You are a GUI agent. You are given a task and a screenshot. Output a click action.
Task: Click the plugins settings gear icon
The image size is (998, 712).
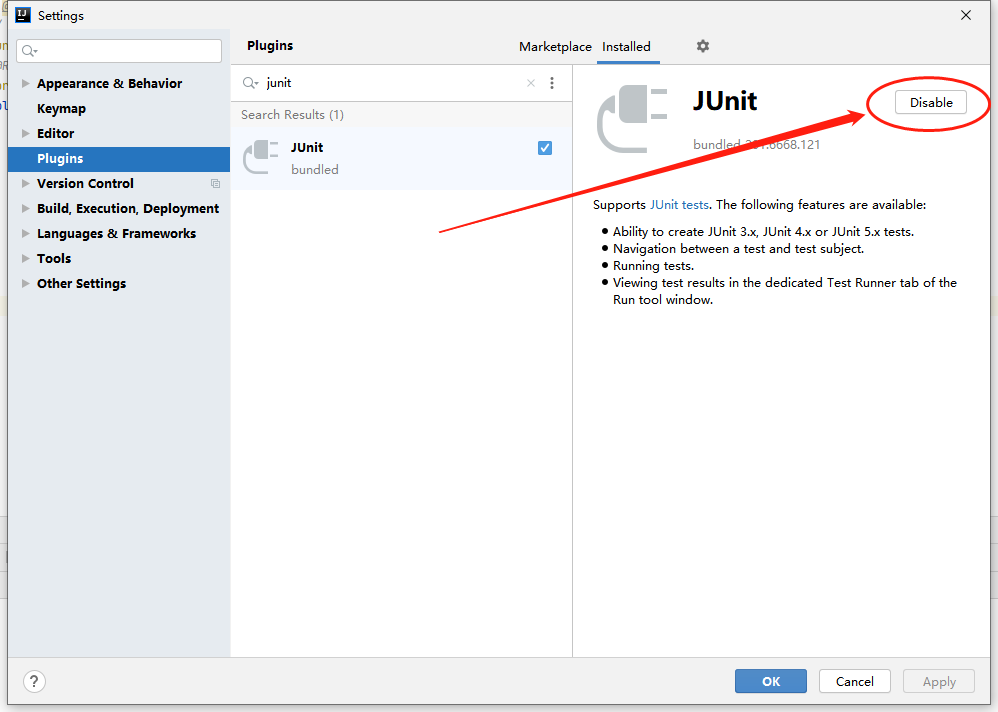tap(702, 46)
